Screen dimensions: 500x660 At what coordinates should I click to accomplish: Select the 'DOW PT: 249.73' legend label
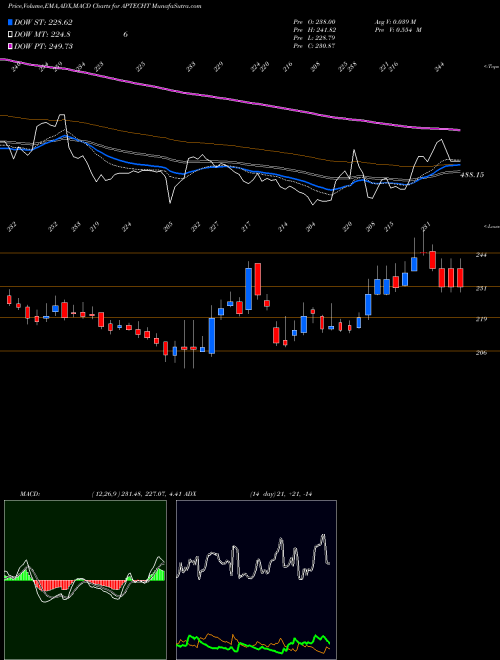pos(43,46)
